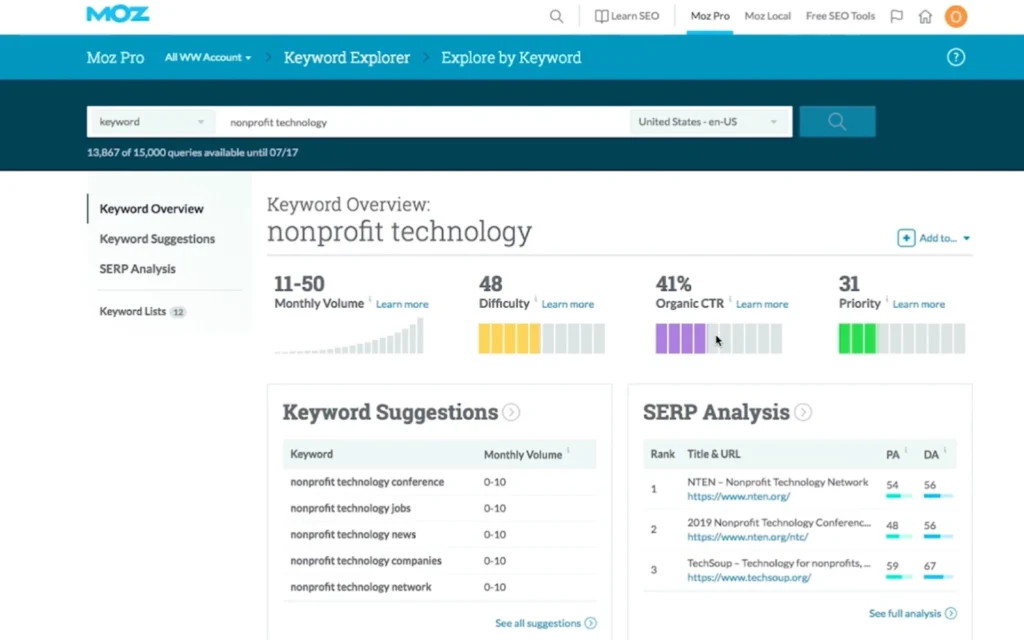This screenshot has height=640, width=1024.
Task: Switch to Moz Pro tab
Action: [710, 16]
